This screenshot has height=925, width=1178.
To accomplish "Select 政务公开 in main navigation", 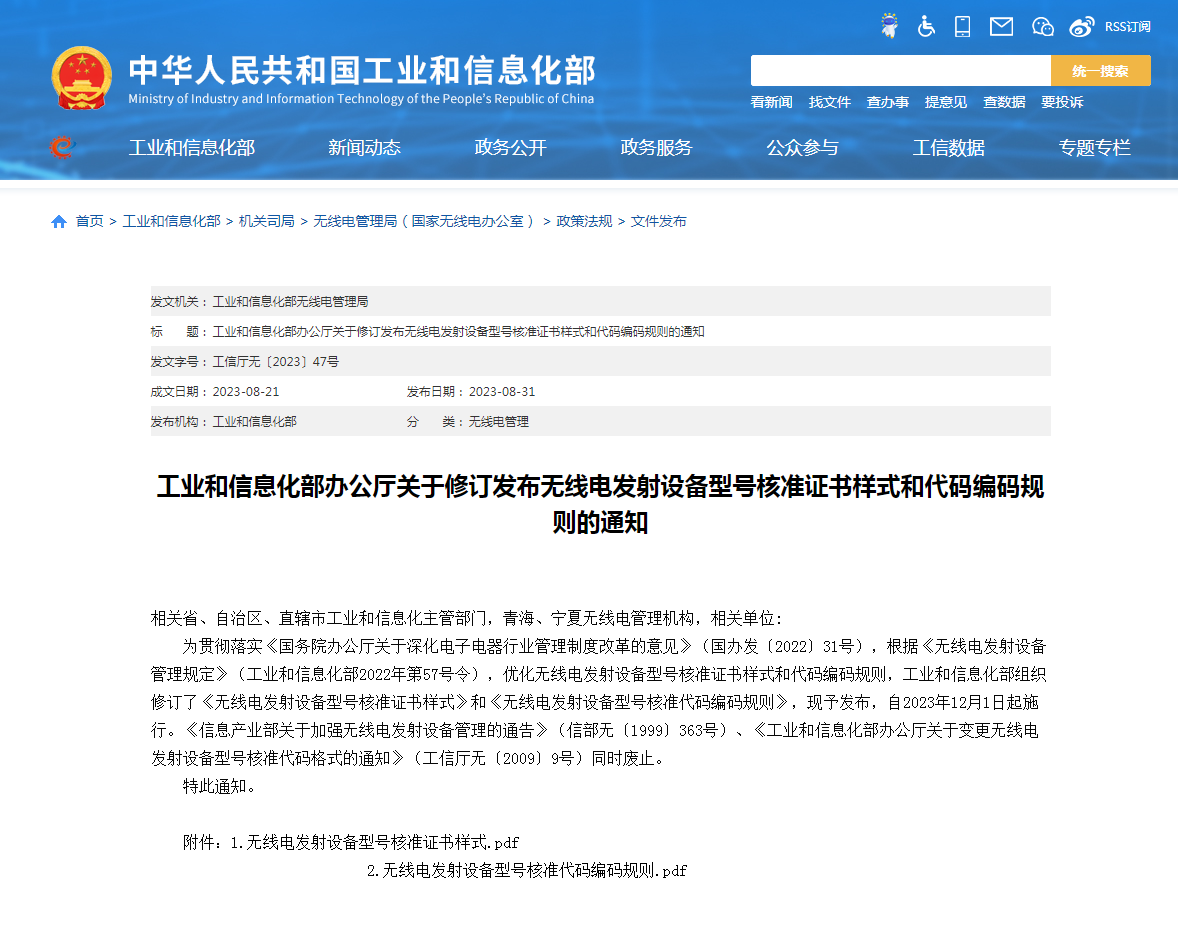I will (510, 148).
